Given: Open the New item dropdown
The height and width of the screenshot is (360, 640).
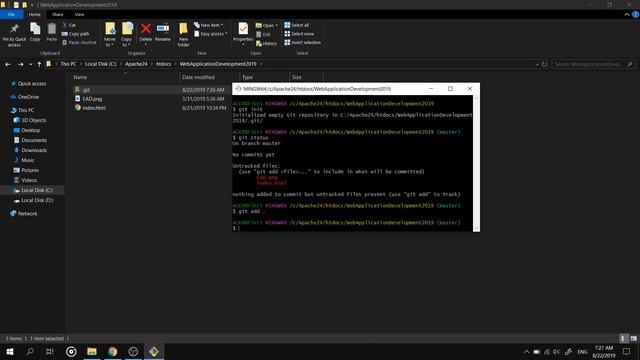Looking at the screenshot, I should [209, 25].
